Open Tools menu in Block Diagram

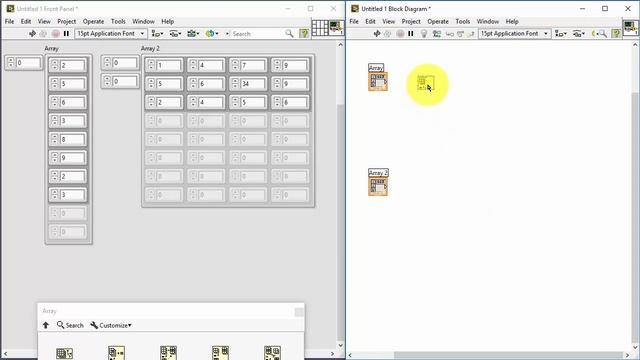click(462, 21)
